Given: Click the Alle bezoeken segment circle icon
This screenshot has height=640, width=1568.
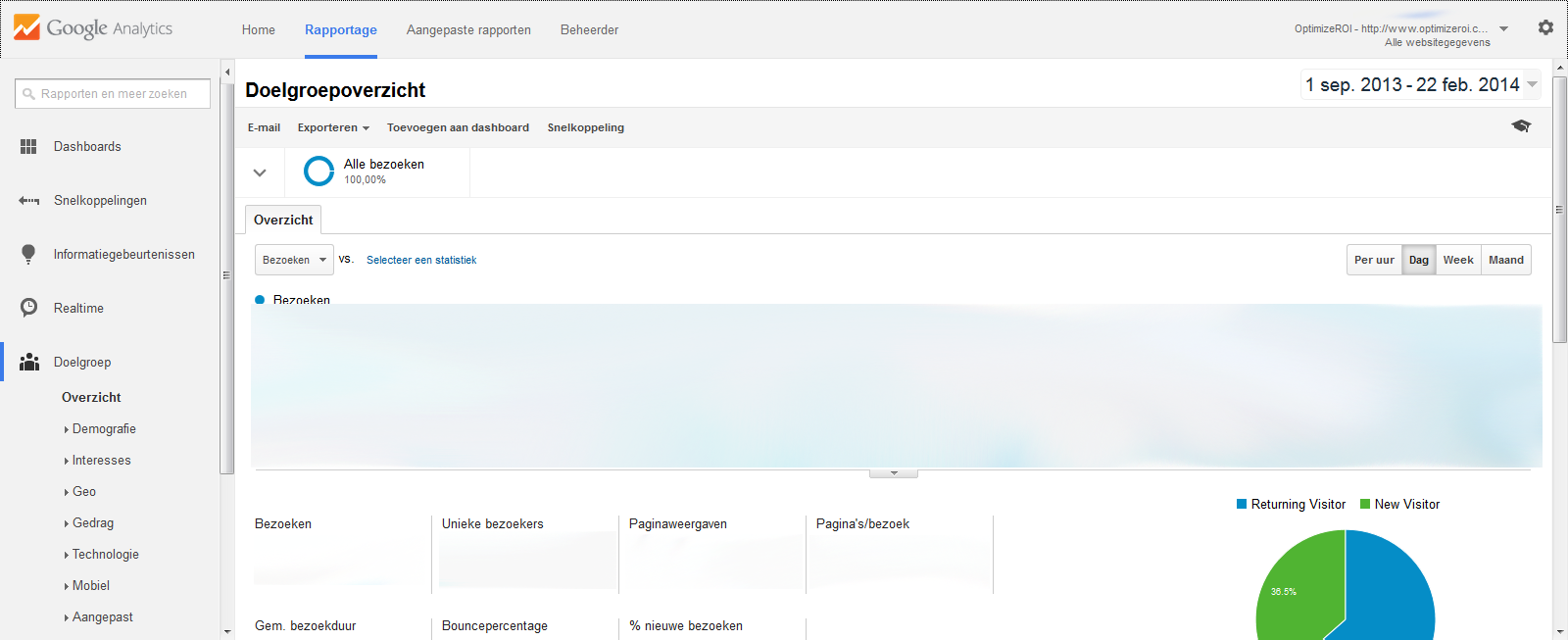Looking at the screenshot, I should pos(318,172).
